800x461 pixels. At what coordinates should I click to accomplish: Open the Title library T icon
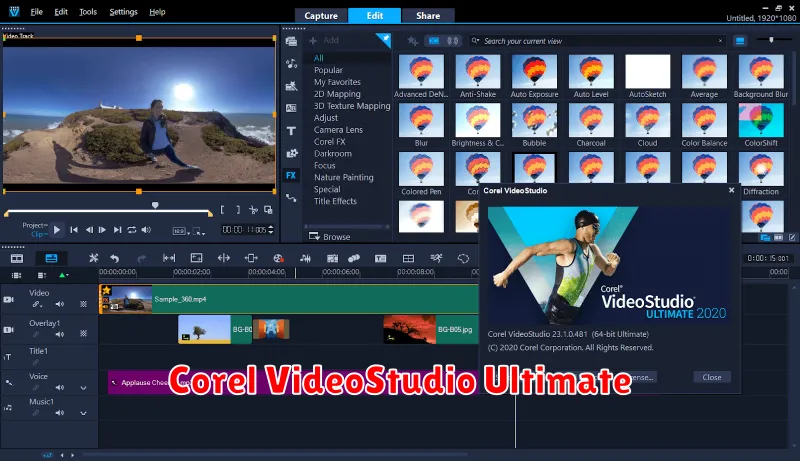(x=291, y=131)
